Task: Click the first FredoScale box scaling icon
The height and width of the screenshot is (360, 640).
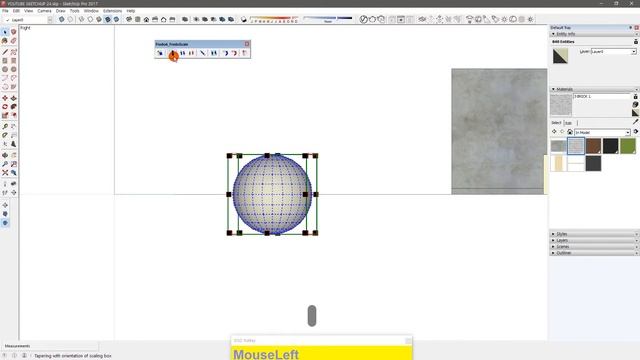Action: click(x=160, y=53)
